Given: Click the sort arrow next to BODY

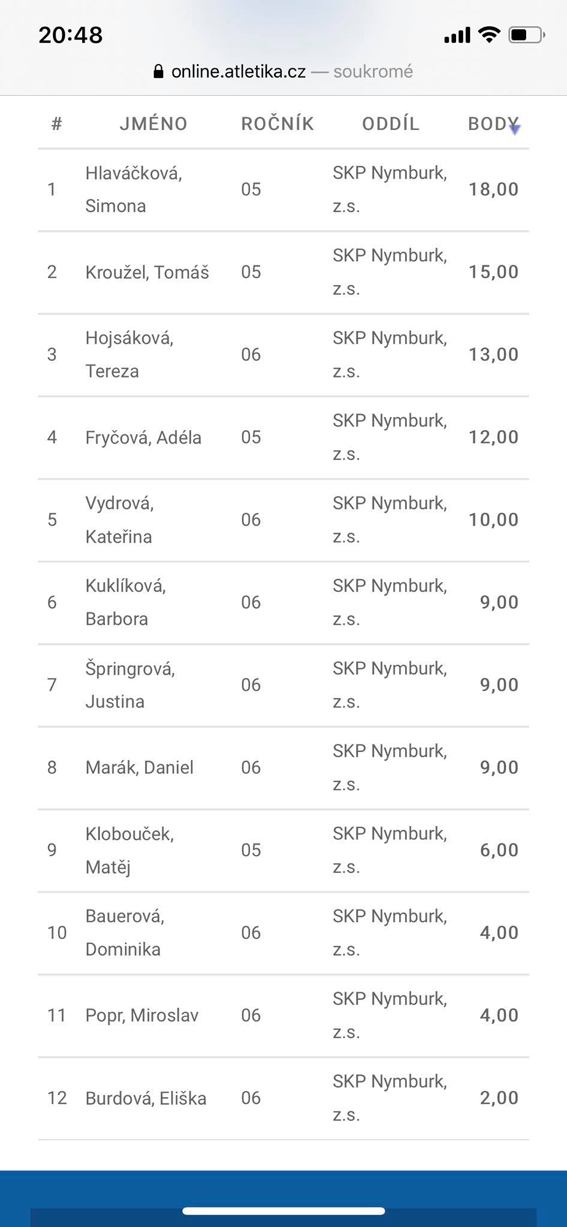Looking at the screenshot, I should pyautogui.click(x=514, y=126).
